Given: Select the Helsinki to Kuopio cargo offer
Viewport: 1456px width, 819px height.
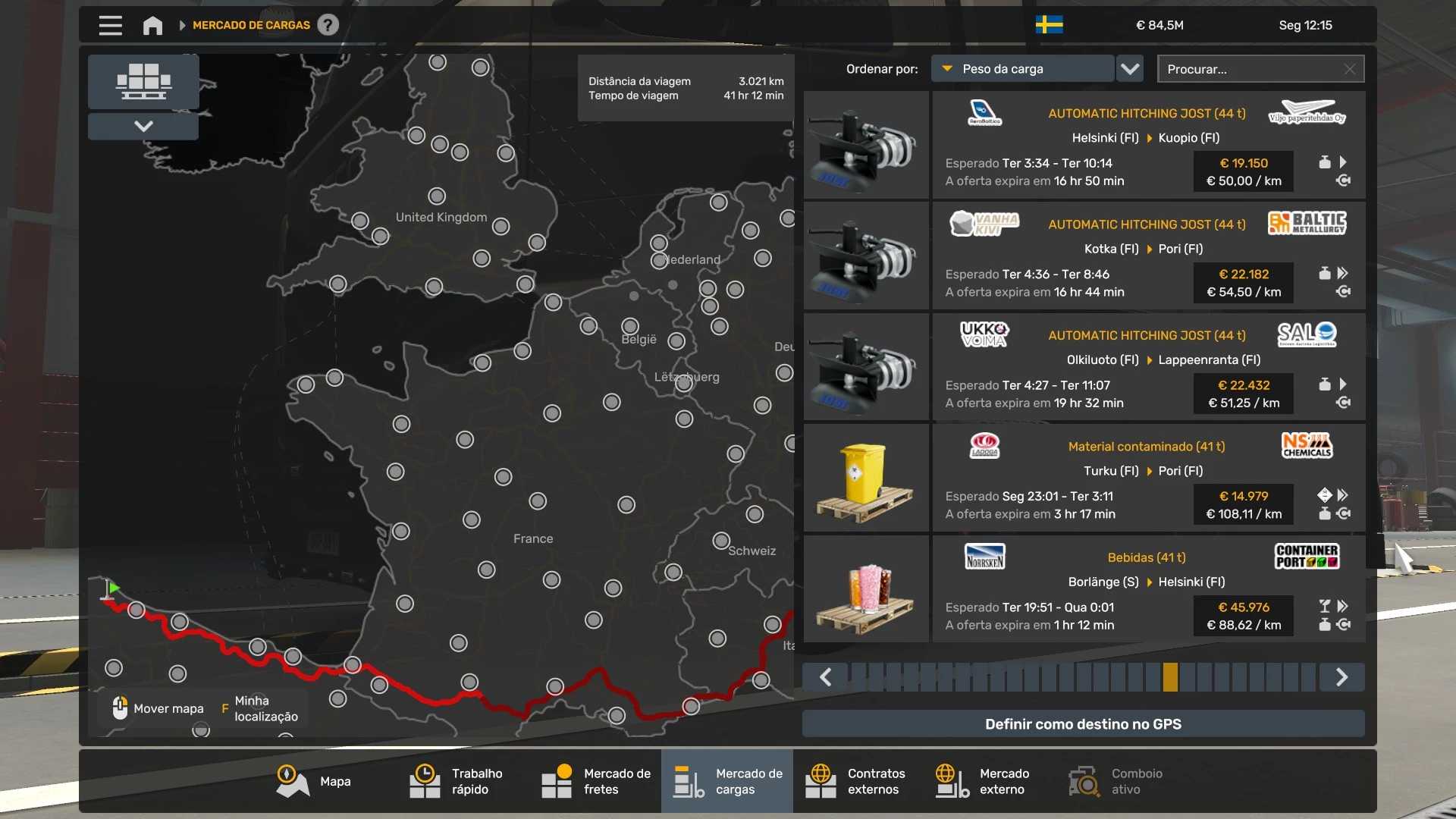Looking at the screenshot, I should (x=1084, y=146).
